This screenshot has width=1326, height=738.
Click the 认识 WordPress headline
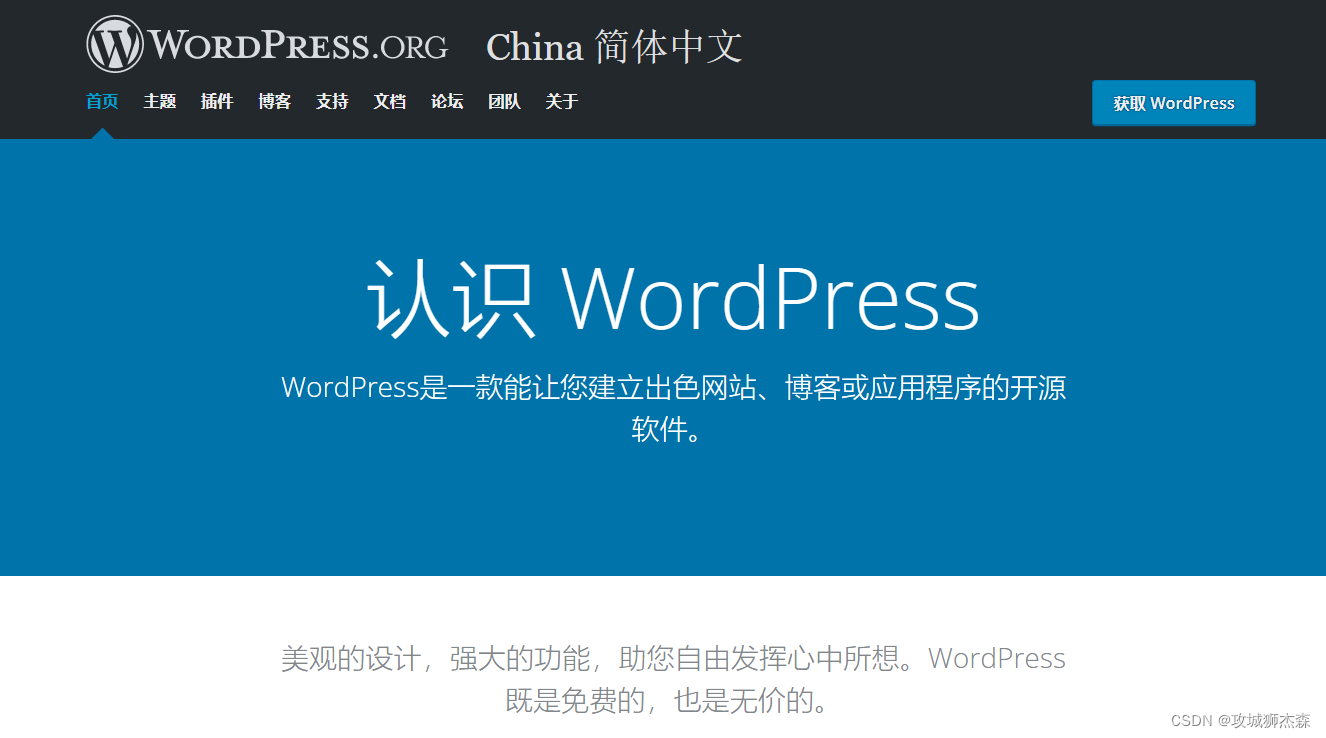673,297
